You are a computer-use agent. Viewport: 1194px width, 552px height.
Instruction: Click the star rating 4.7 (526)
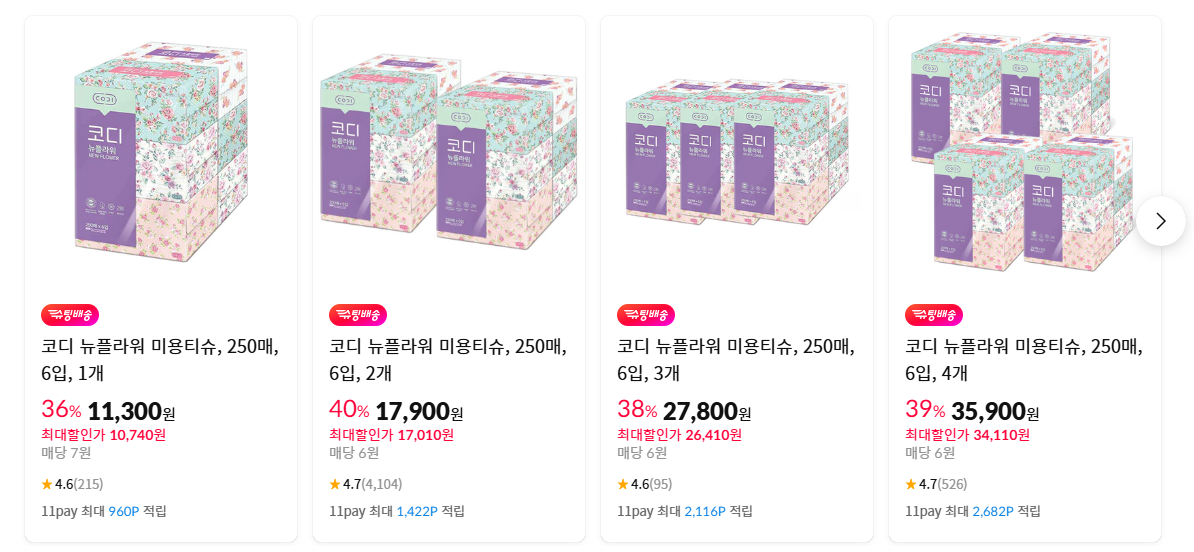(x=936, y=484)
